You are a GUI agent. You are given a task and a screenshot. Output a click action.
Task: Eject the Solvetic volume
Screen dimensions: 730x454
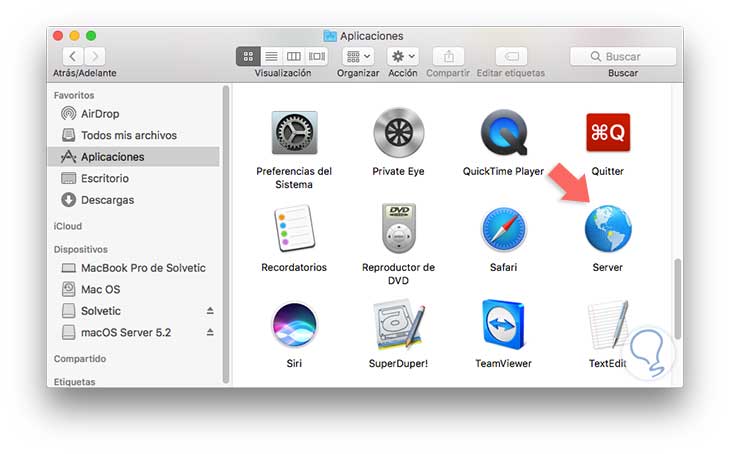(210, 311)
